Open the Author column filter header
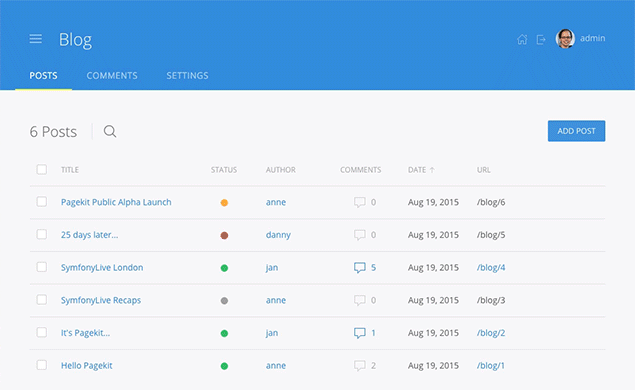Viewport: 635px width, 390px height. coord(281,170)
